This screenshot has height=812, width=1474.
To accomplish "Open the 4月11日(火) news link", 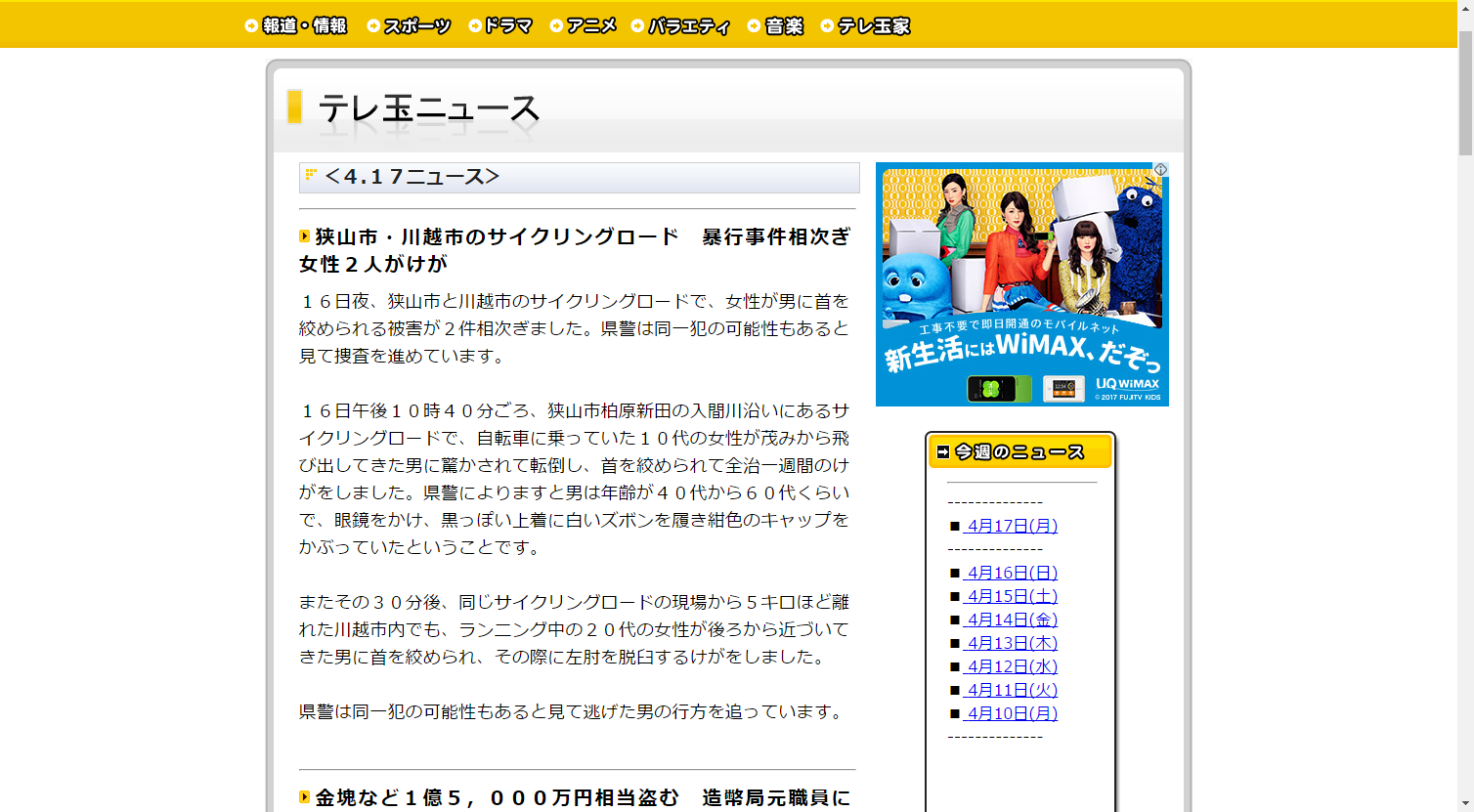I will (x=1012, y=690).
